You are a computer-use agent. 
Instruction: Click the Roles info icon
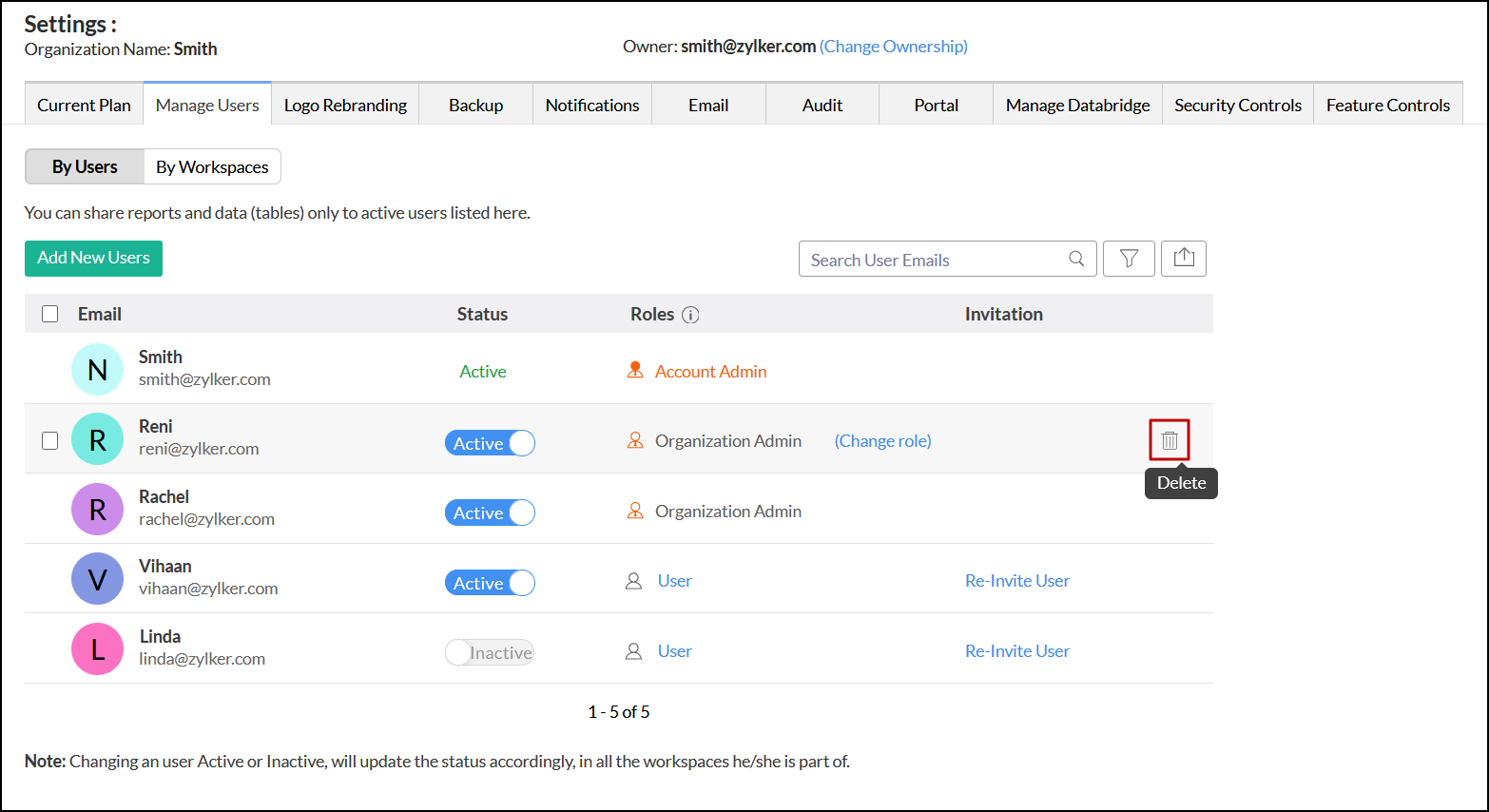(x=691, y=315)
